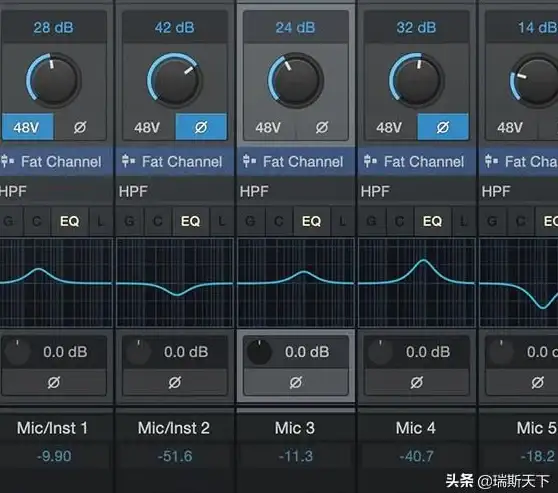The width and height of the screenshot is (558, 493).
Task: Enable phase invert on Mic 3 preamp
Action: (322, 127)
